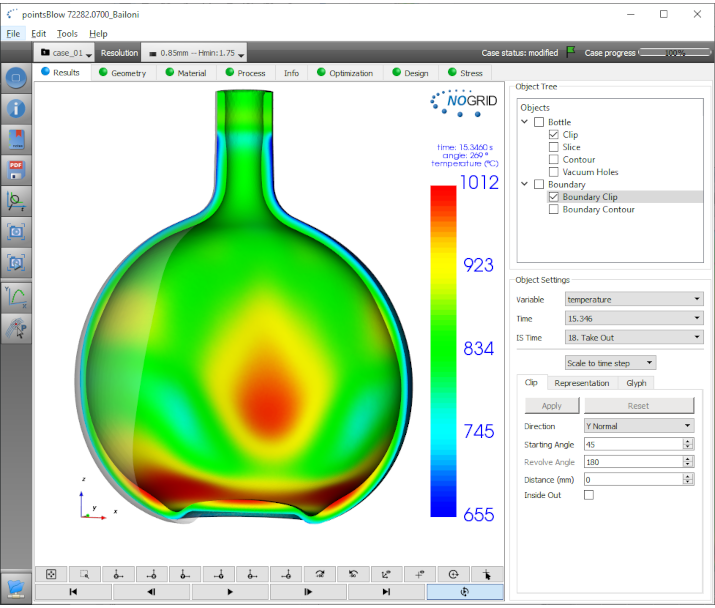Enable the Slice checkbox

554,147
